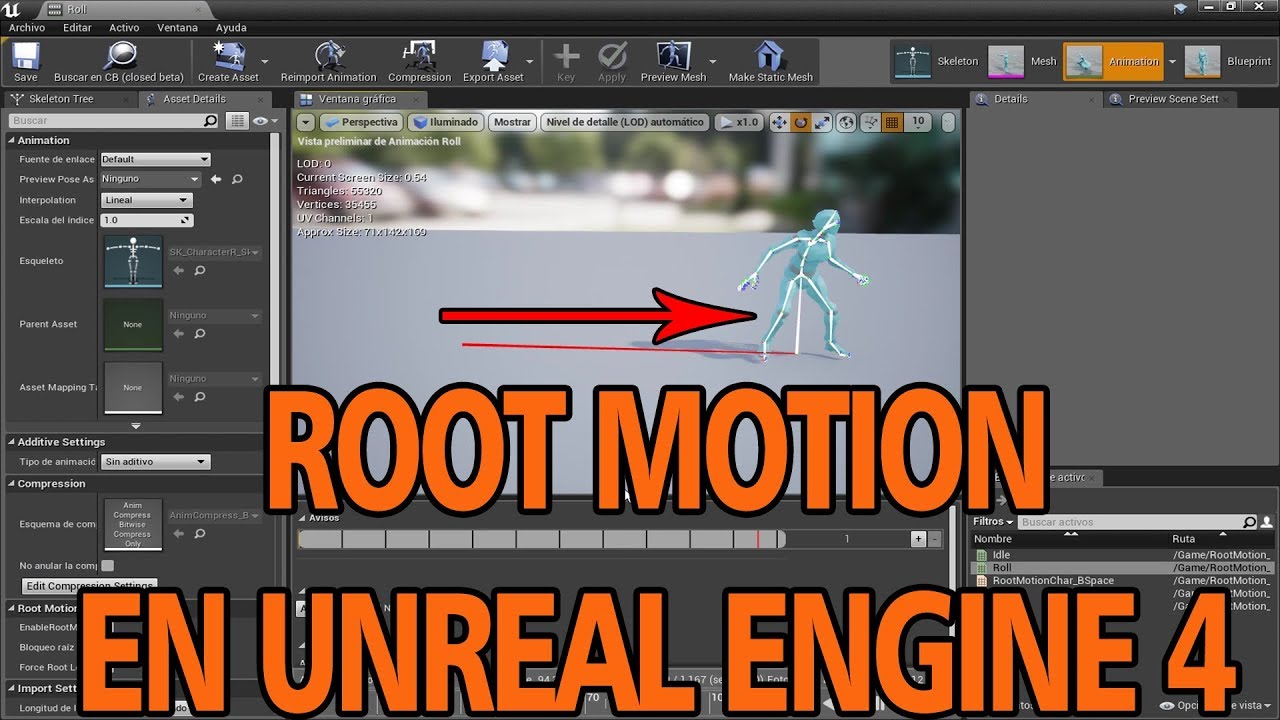Click Nivel de detalle (LOD) automático button
This screenshot has height=720, width=1280.
tap(625, 122)
